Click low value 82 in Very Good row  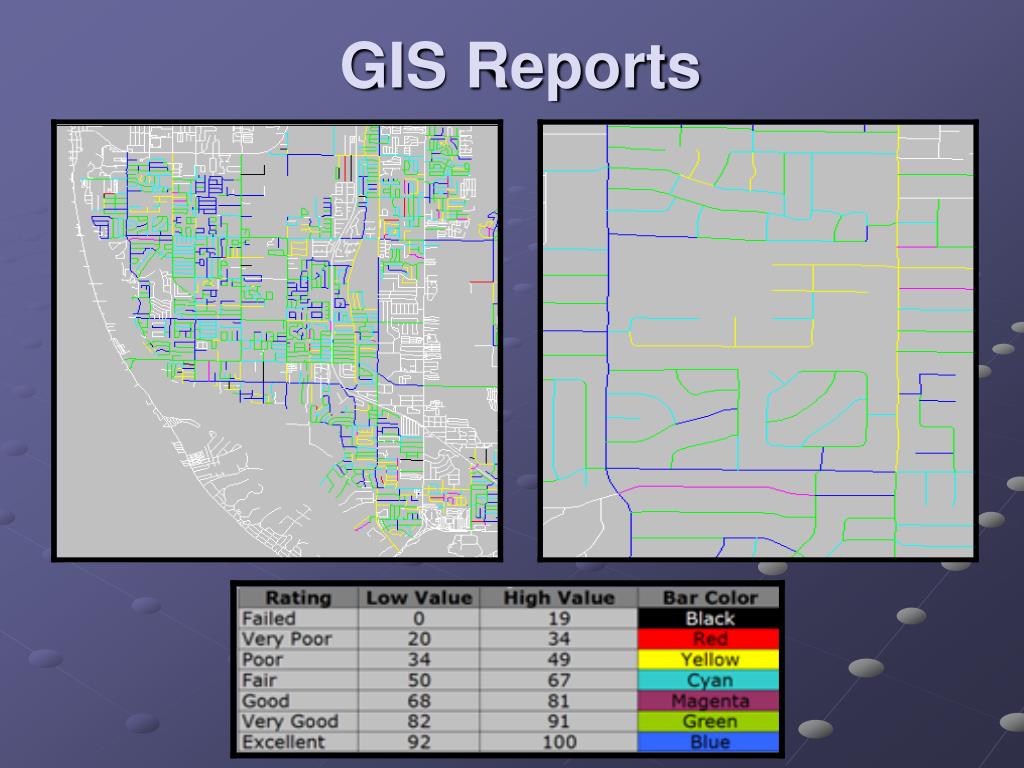pyautogui.click(x=419, y=722)
